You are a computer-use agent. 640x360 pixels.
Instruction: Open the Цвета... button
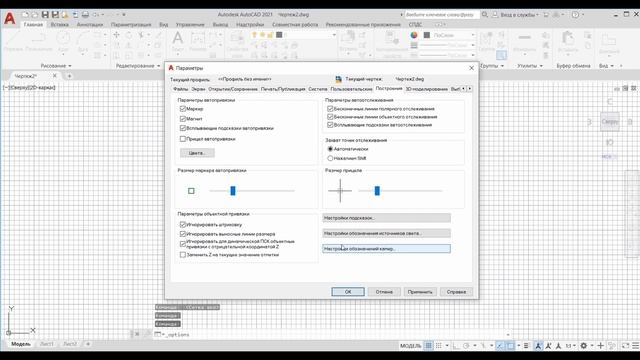point(197,153)
